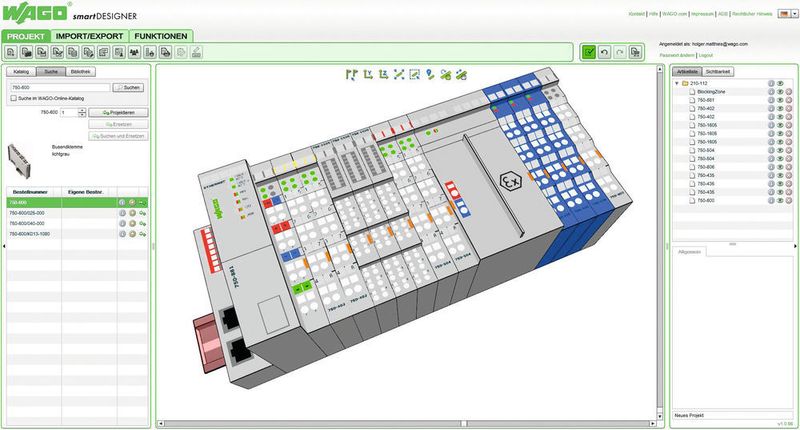Decrease the quantity stepper value
This screenshot has height=430, width=800.
pyautogui.click(x=82, y=114)
